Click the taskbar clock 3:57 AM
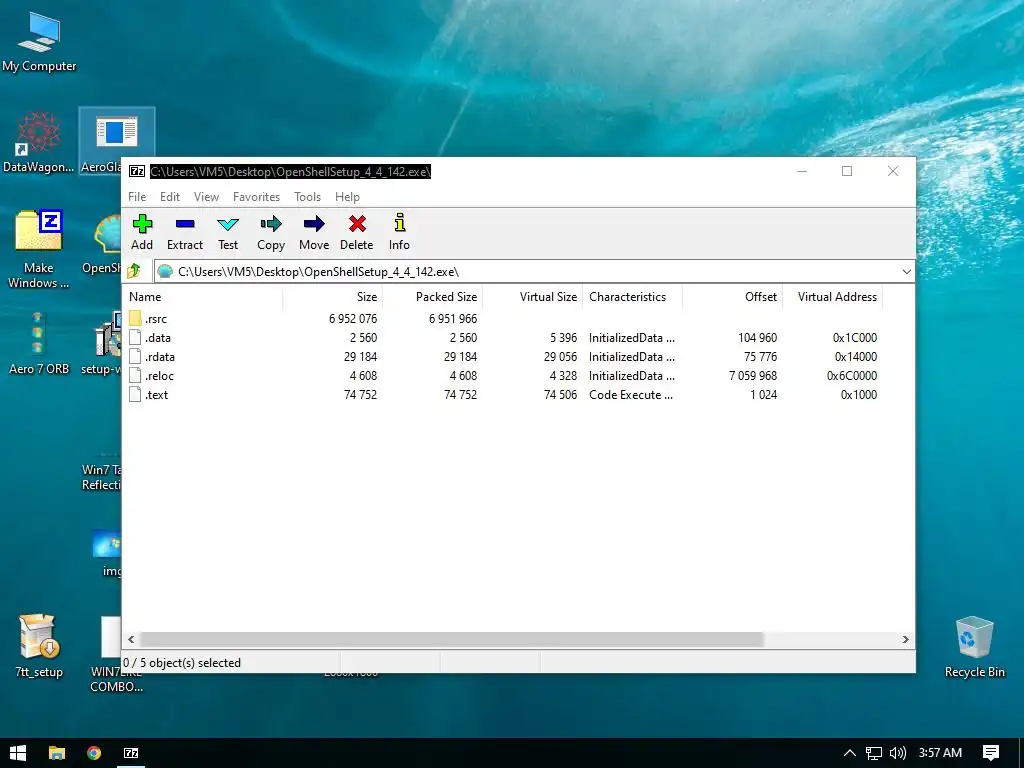The image size is (1024, 768). [x=940, y=753]
